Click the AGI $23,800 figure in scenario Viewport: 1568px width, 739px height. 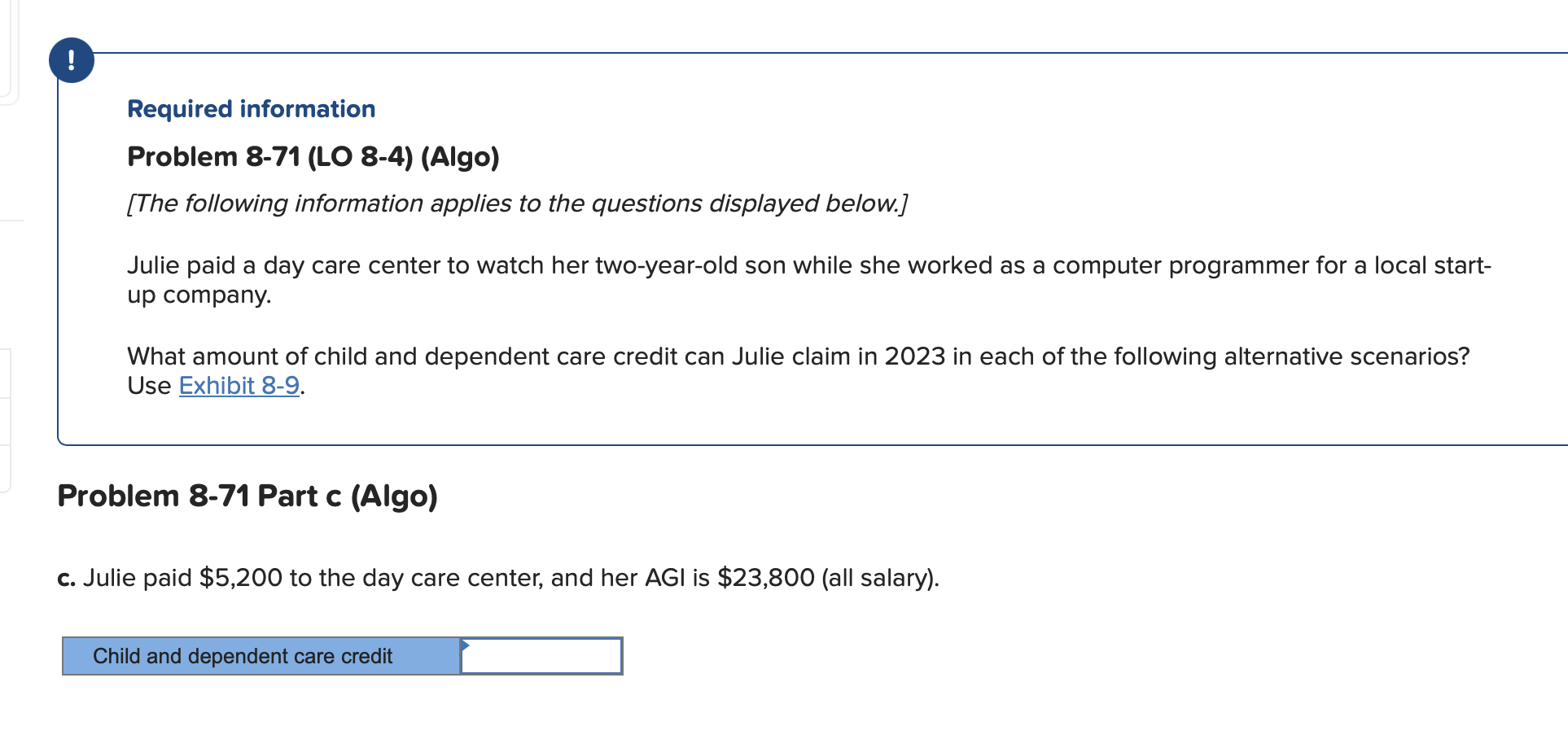[x=765, y=578]
